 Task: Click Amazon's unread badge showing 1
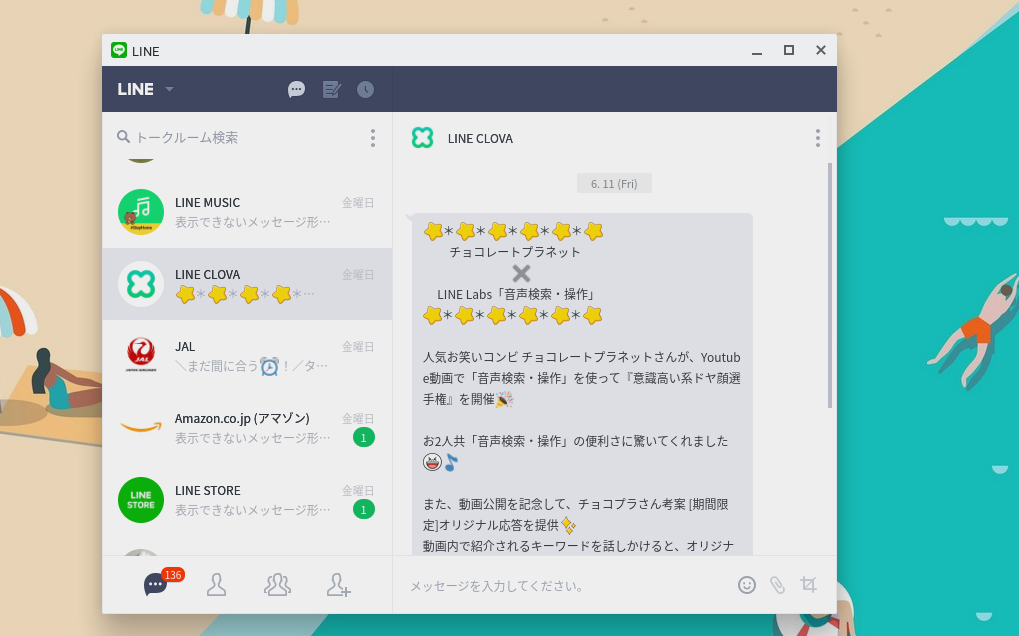coord(363,438)
